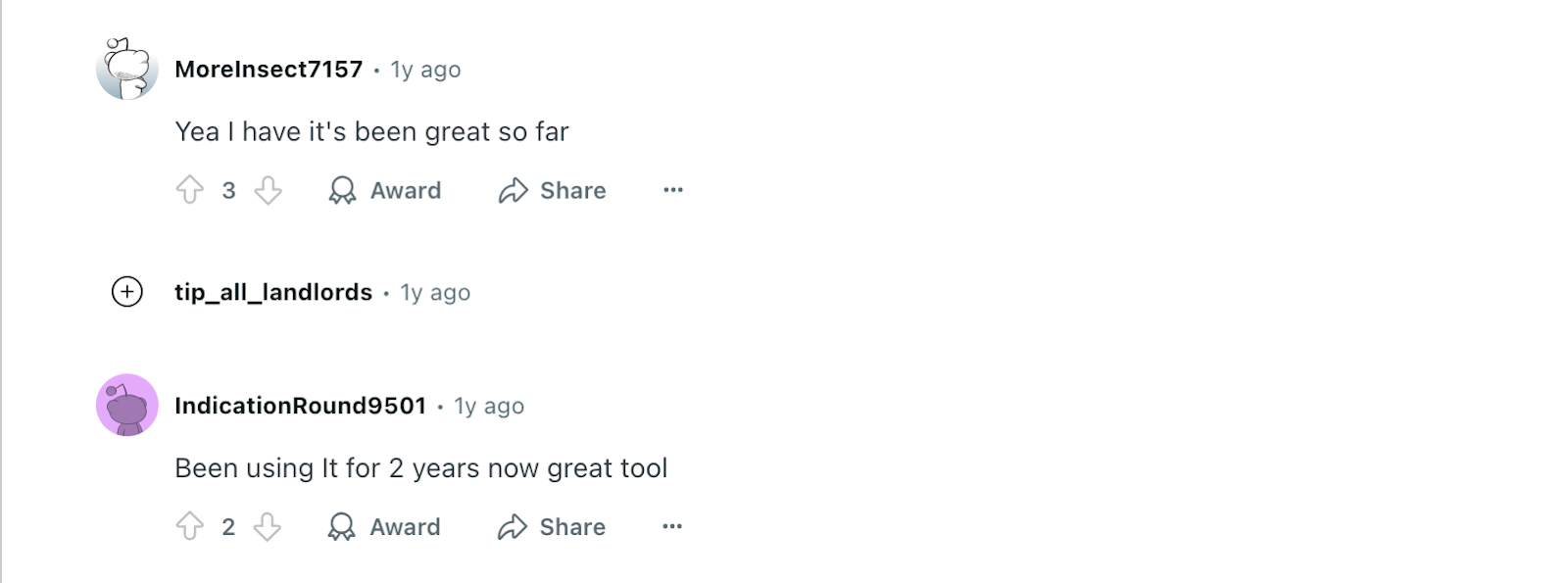1568x583 pixels.
Task: Click the Award button on MoreInsect7157's comment
Action: (385, 190)
